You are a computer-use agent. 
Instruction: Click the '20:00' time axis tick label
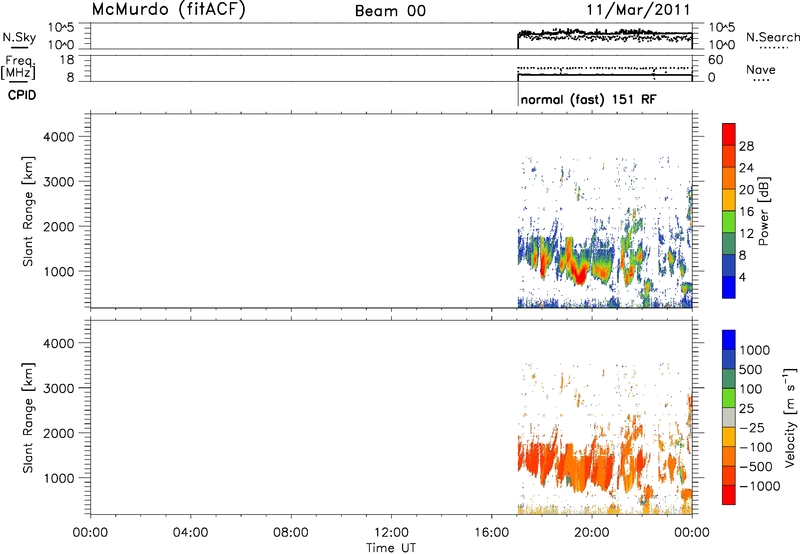pyautogui.click(x=592, y=533)
